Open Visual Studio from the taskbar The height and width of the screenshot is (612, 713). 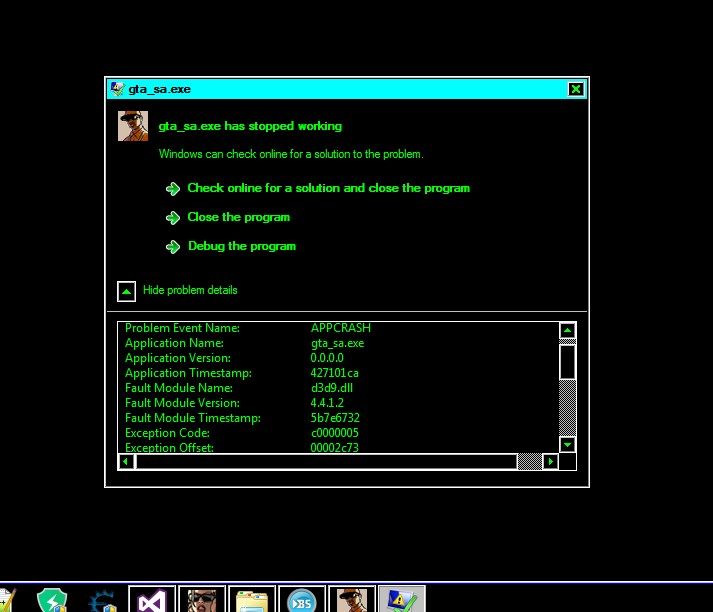coord(152,599)
